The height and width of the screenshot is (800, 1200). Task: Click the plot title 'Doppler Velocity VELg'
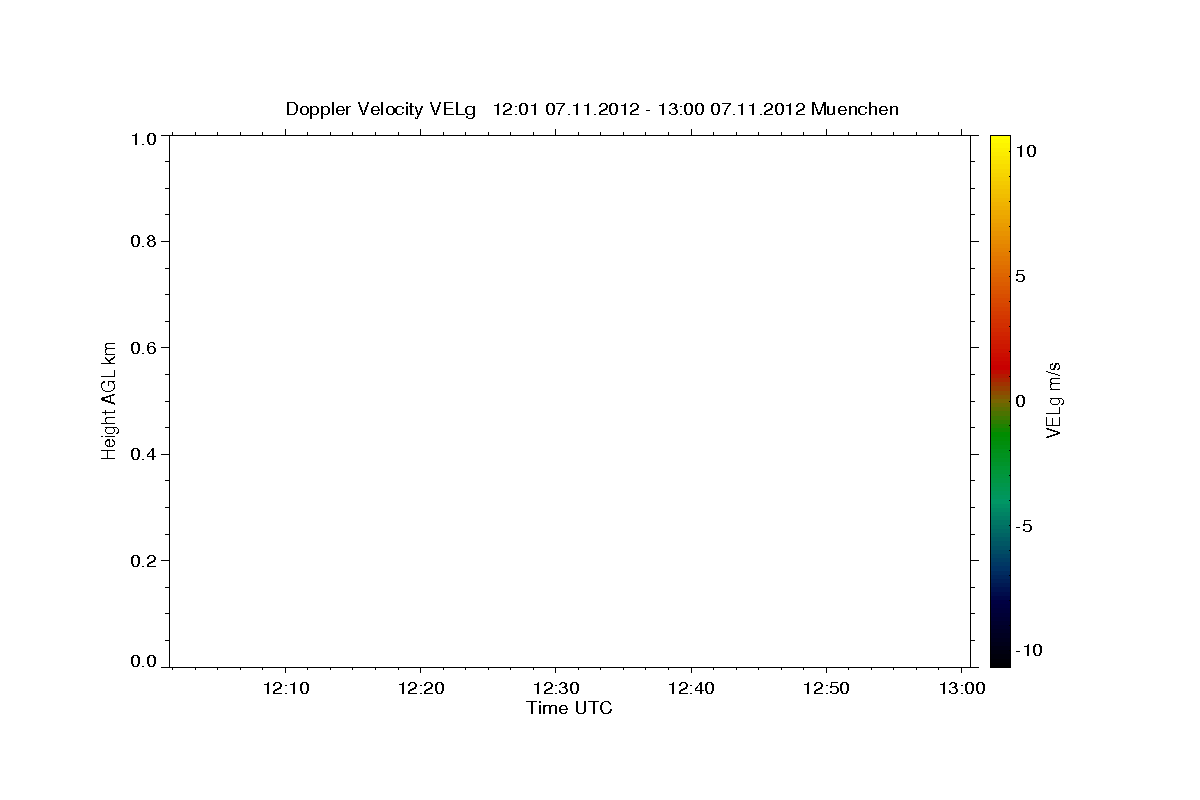[x=381, y=109]
